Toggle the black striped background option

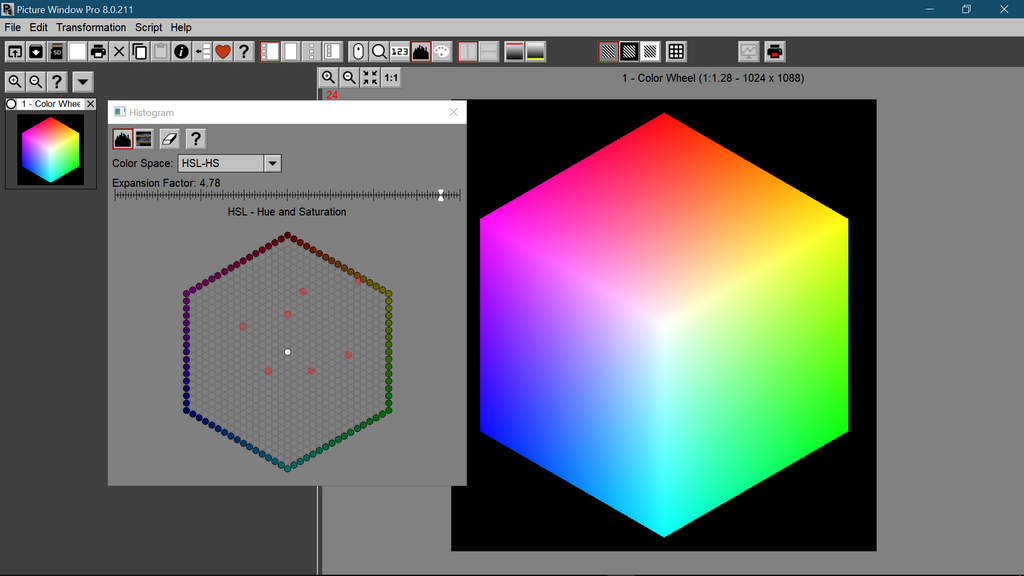(x=629, y=52)
